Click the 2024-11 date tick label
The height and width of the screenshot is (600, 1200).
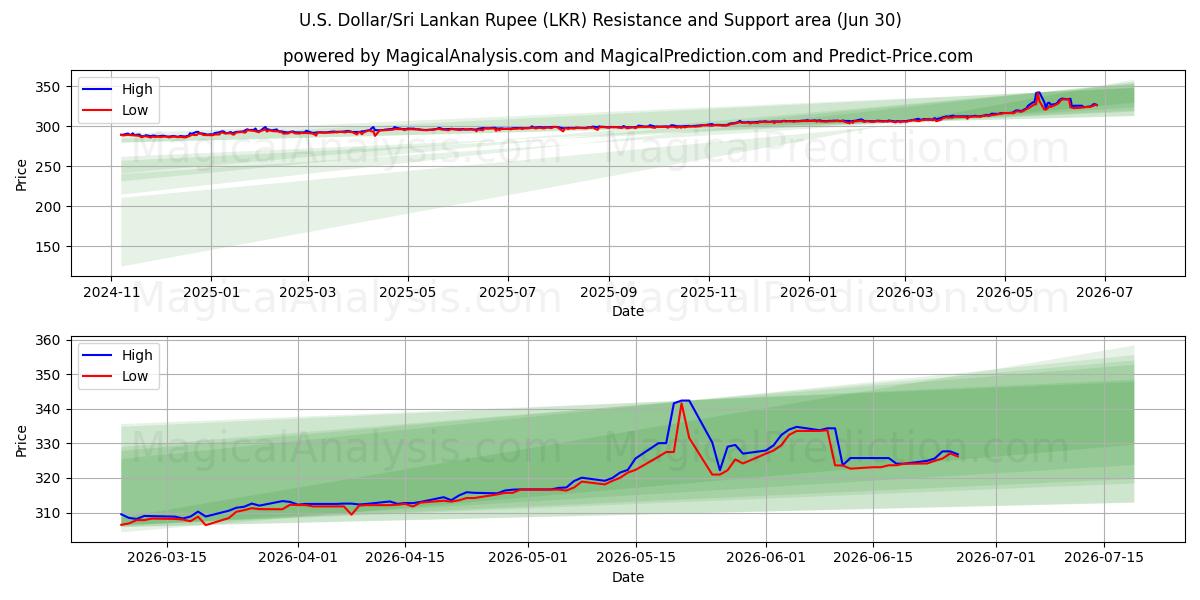pos(111,293)
